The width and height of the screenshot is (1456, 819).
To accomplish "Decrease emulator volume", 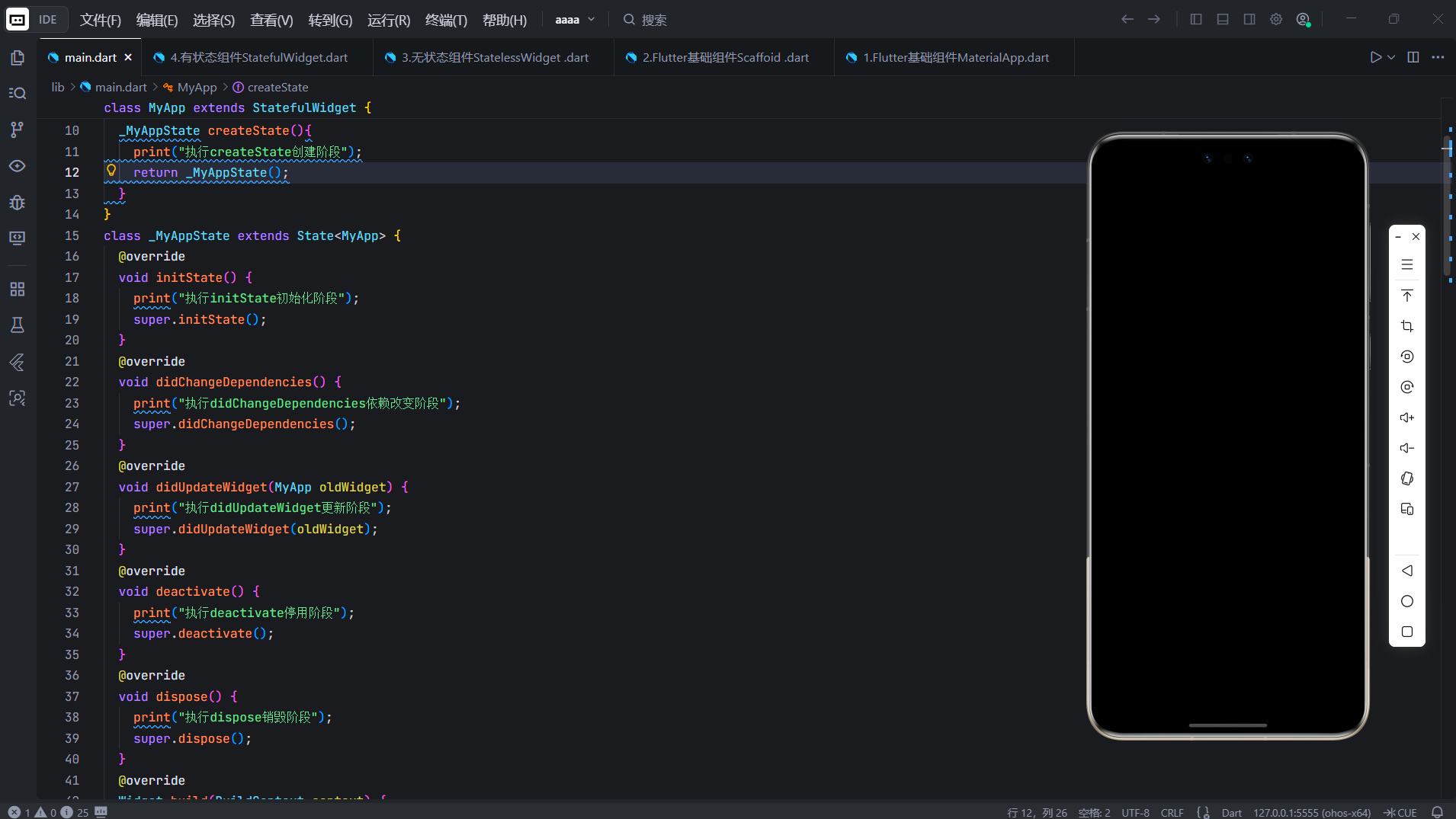I will (1407, 448).
